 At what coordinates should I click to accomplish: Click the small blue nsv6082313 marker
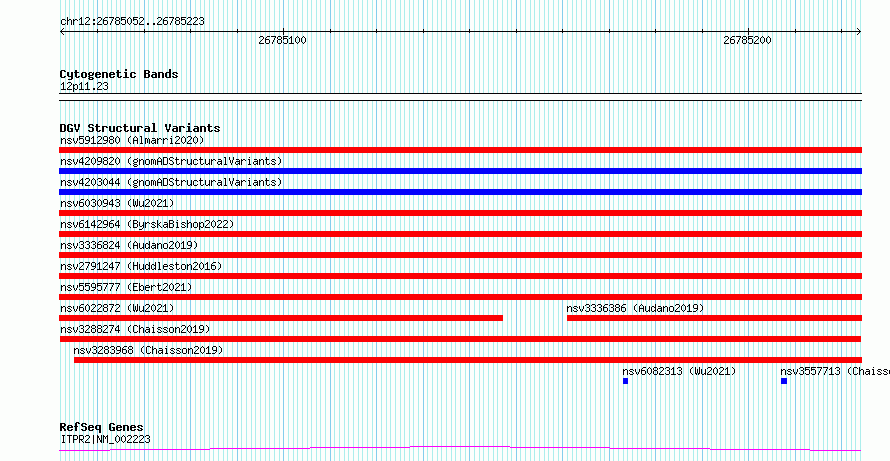click(x=625, y=381)
